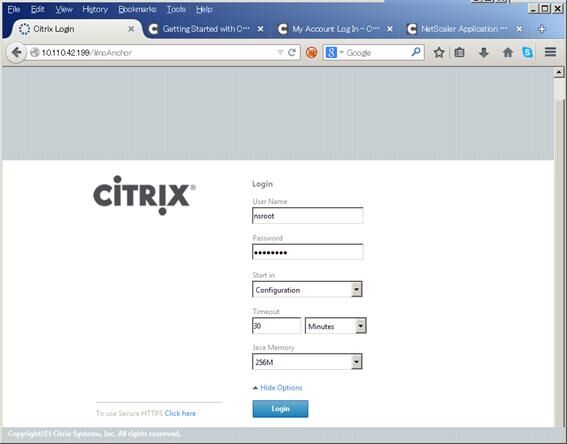567x444 pixels.
Task: Open the Google search engine selector icon
Action: (331, 53)
